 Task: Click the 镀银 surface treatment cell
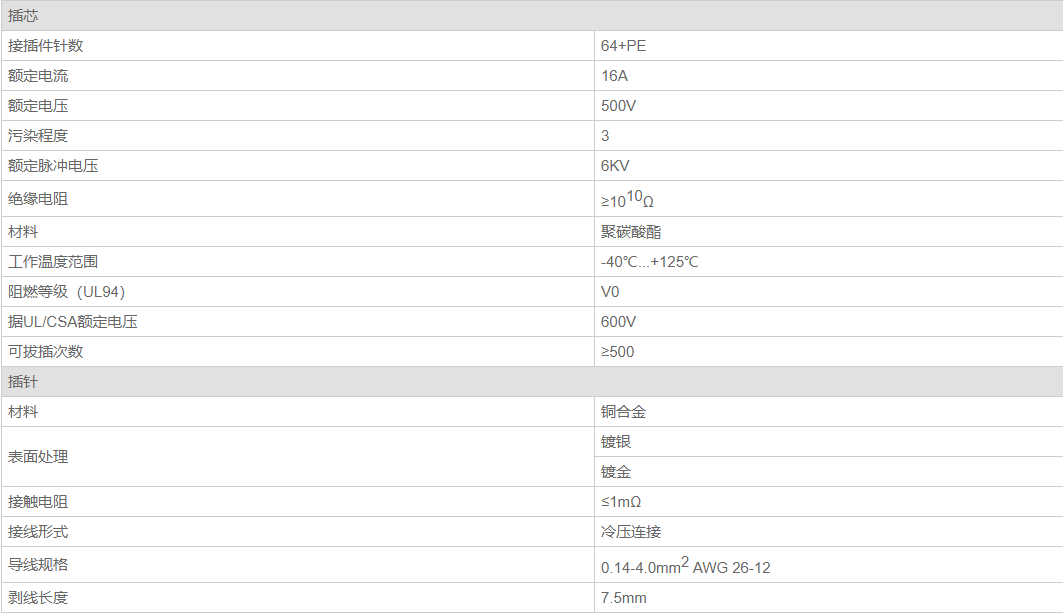click(828, 442)
